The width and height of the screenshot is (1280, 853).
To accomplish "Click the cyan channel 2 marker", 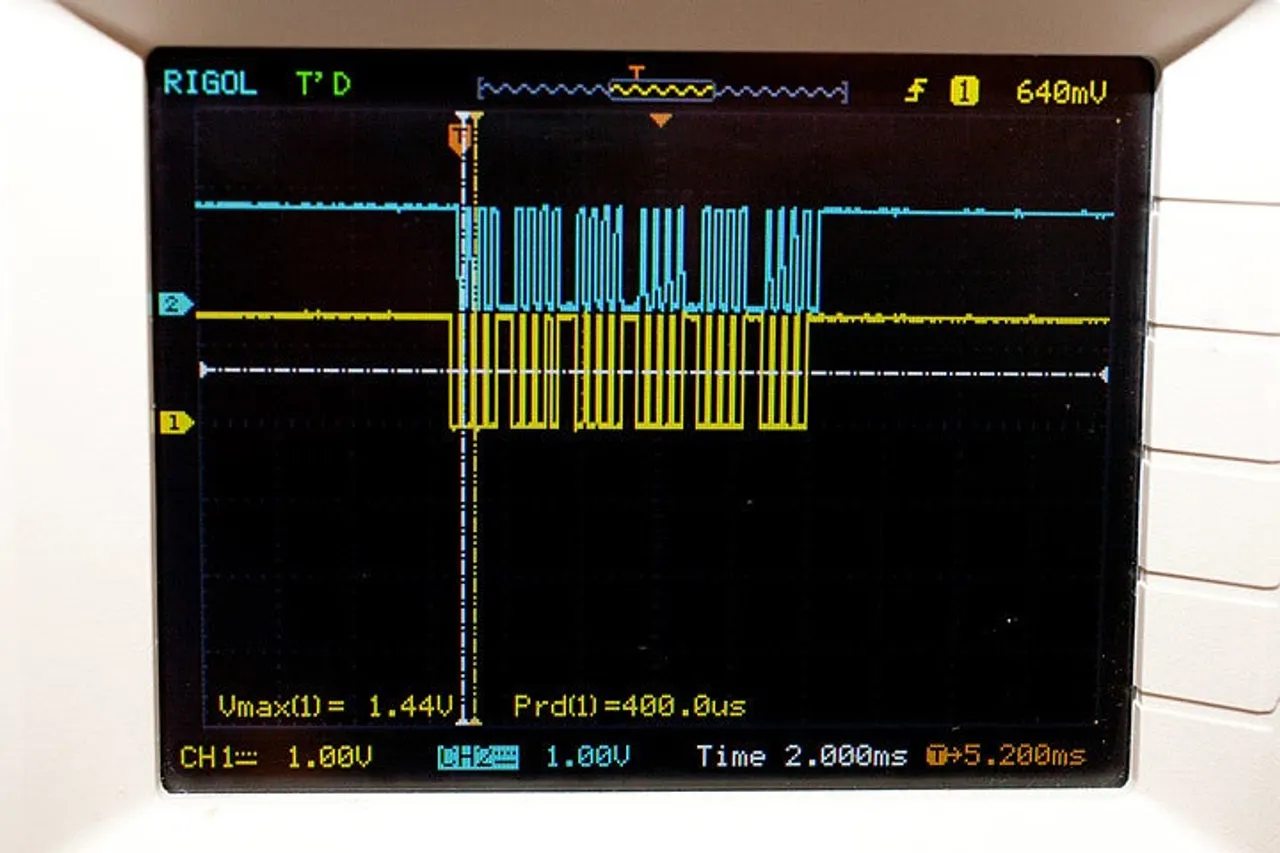I will 172,303.
